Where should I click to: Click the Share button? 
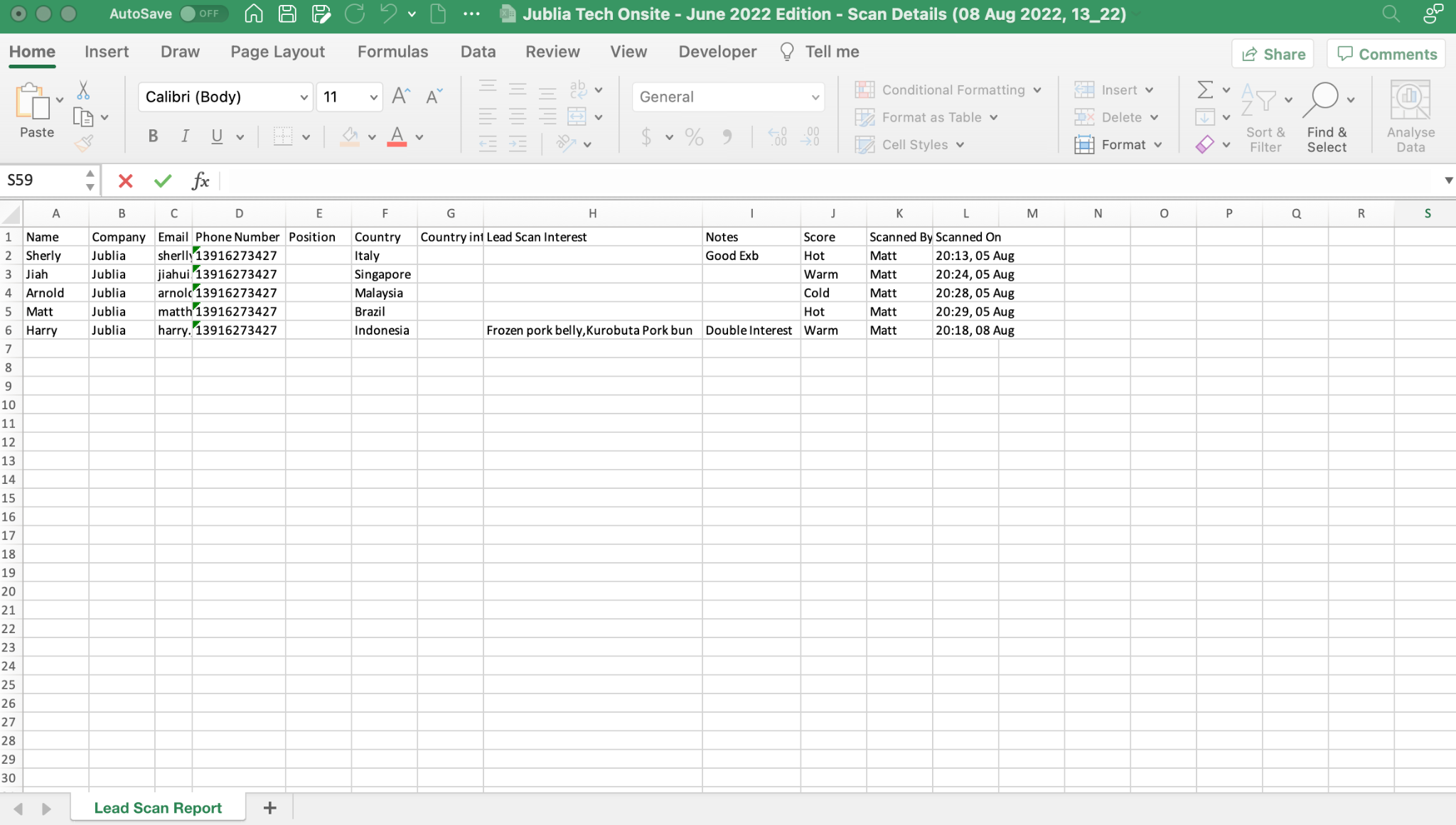coord(1273,54)
